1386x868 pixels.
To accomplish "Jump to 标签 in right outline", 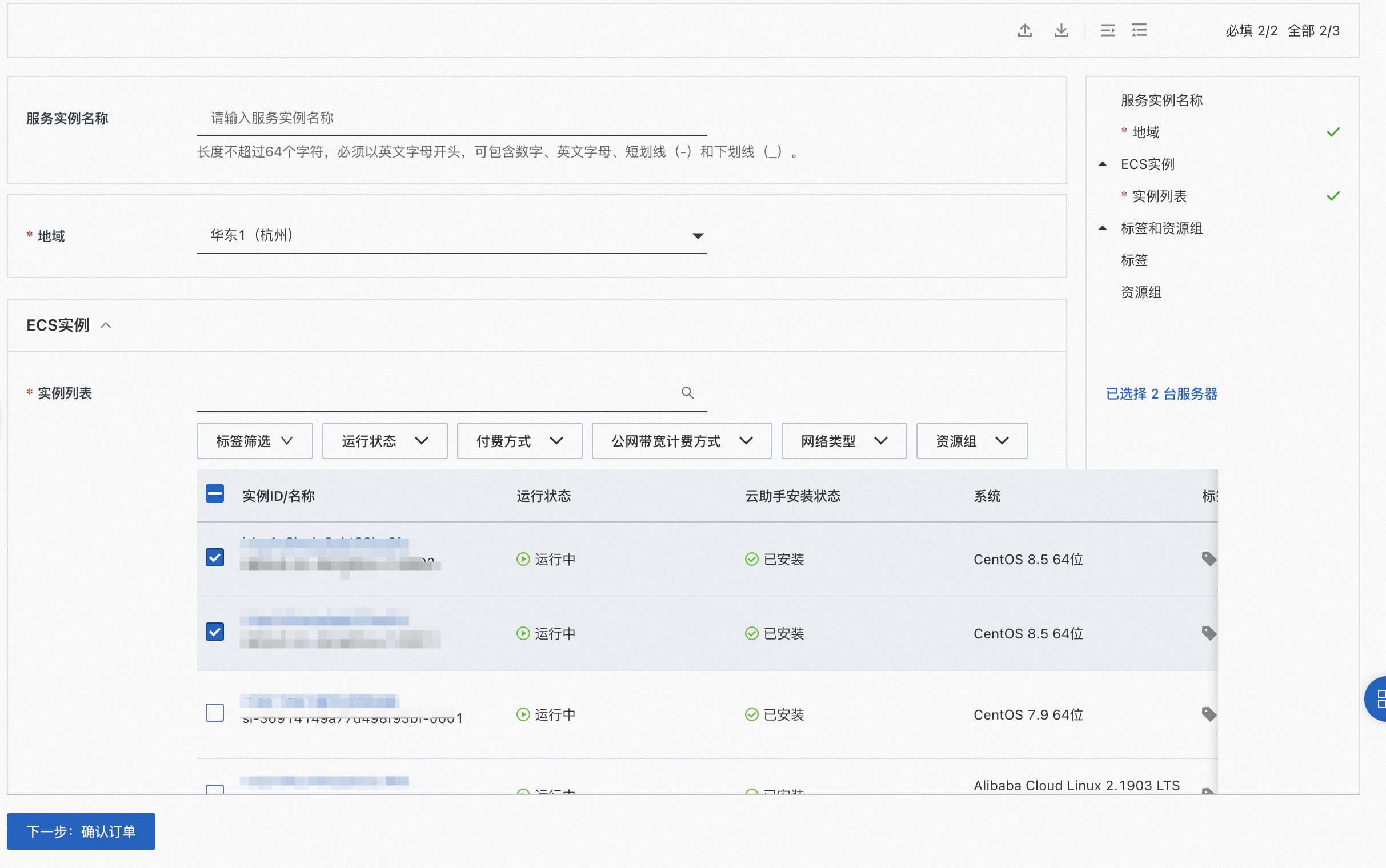I will pos(1135,260).
